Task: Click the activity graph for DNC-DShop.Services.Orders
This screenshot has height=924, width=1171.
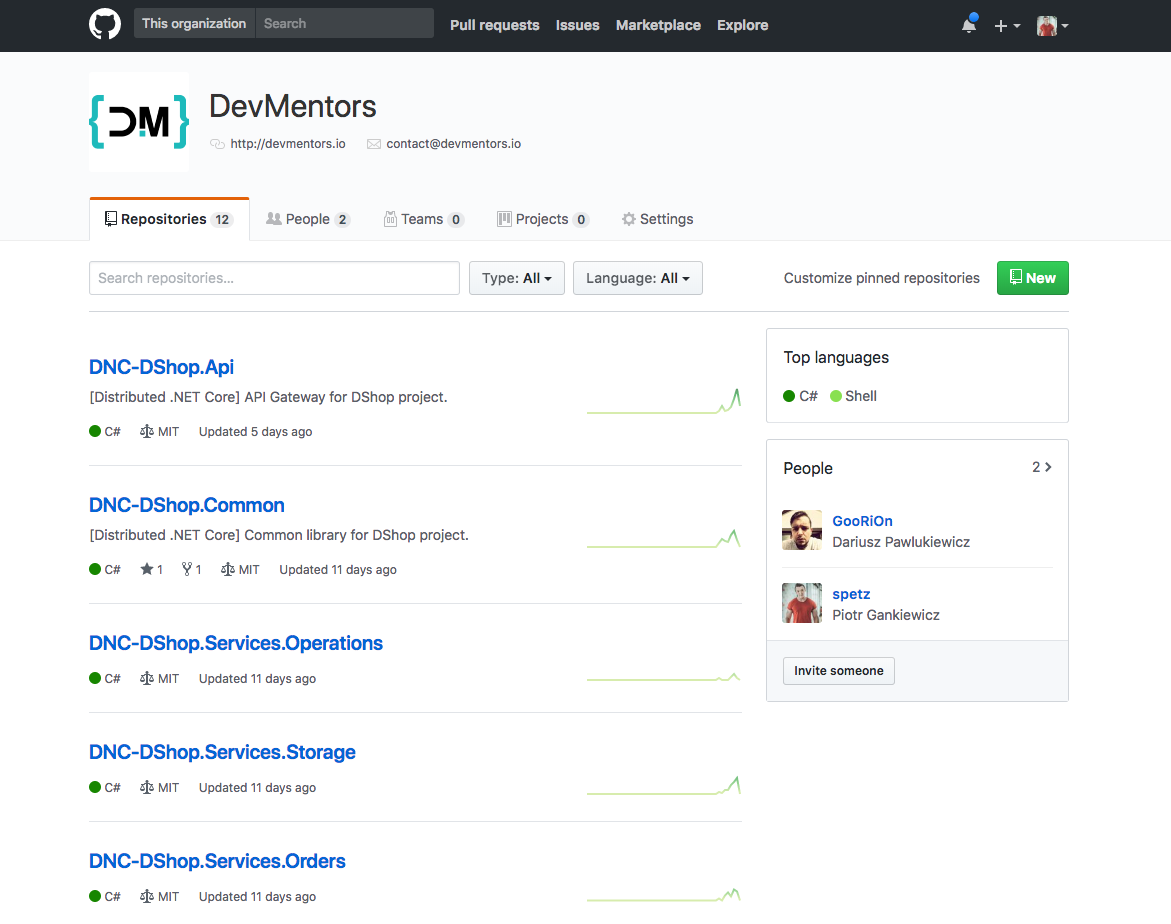Action: (663, 895)
